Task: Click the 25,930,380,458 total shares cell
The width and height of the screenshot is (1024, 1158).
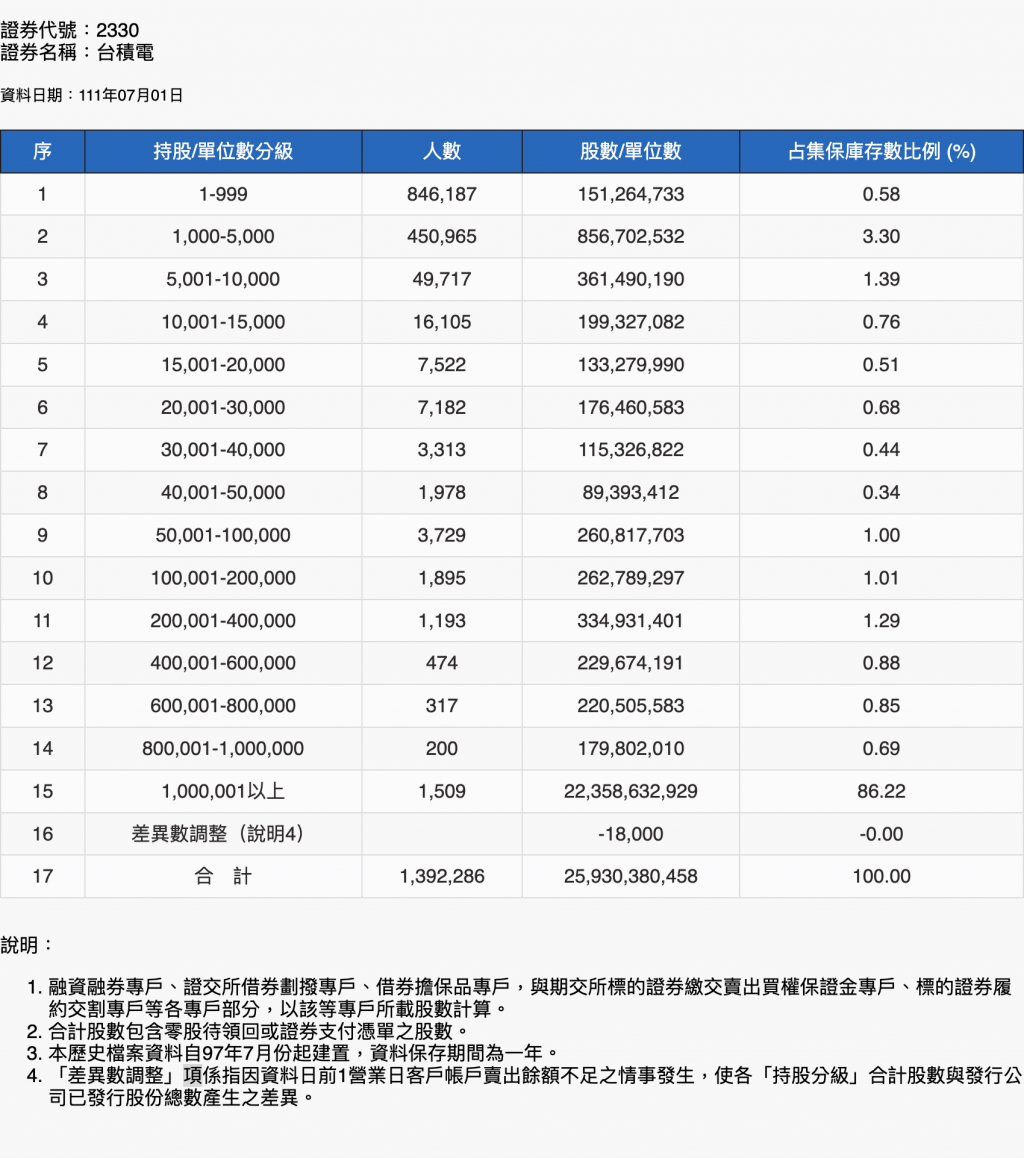Action: (x=630, y=877)
